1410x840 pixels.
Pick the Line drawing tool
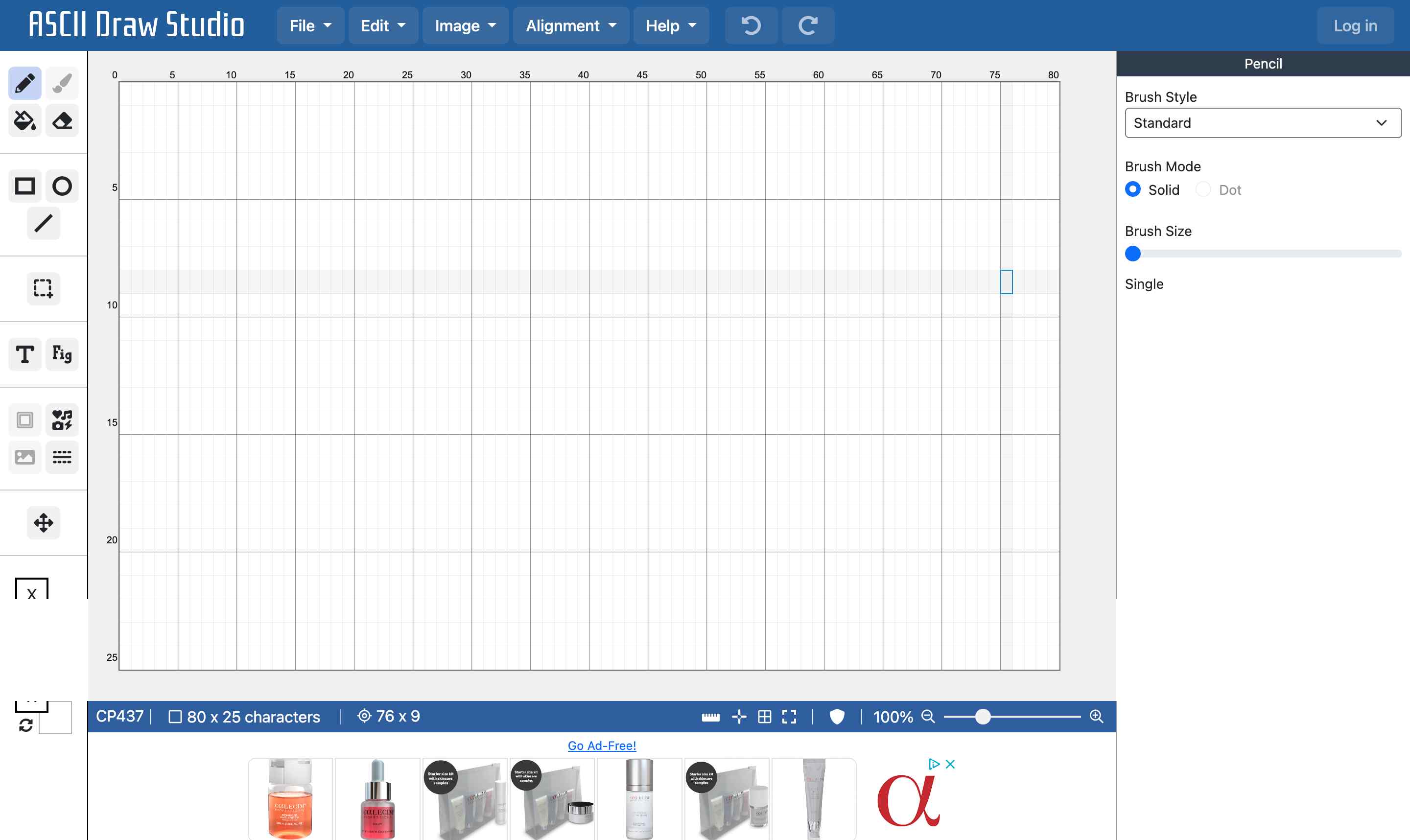pyautogui.click(x=44, y=223)
